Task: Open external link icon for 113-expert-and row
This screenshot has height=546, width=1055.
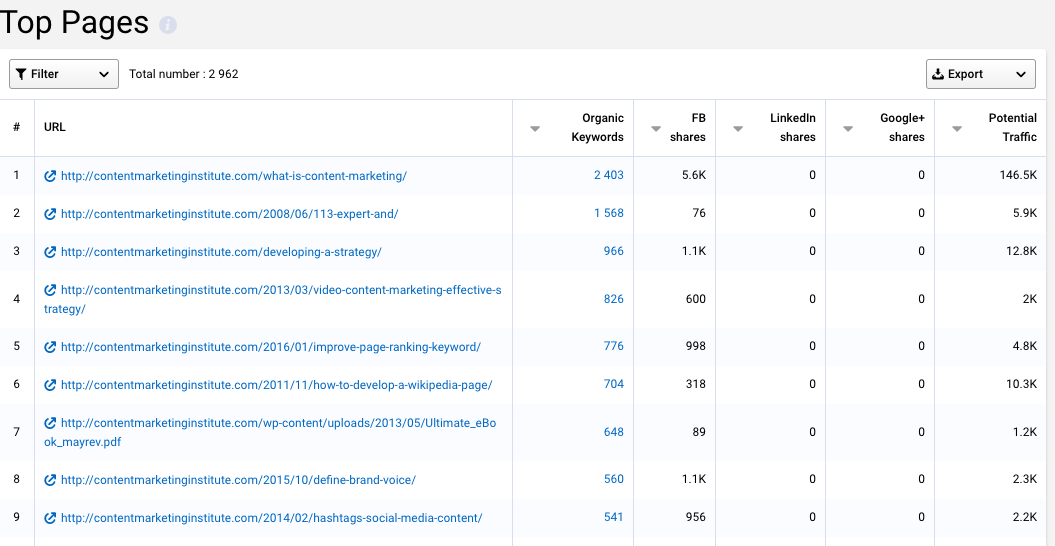Action: 50,214
